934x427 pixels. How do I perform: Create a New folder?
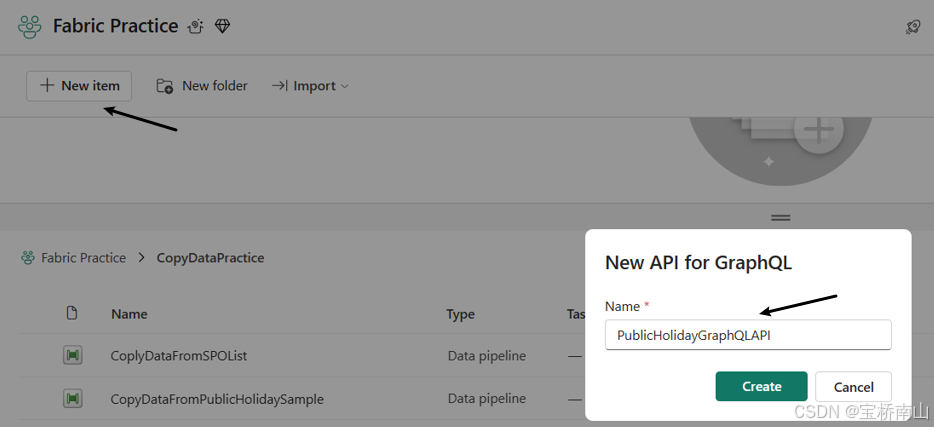coord(202,86)
